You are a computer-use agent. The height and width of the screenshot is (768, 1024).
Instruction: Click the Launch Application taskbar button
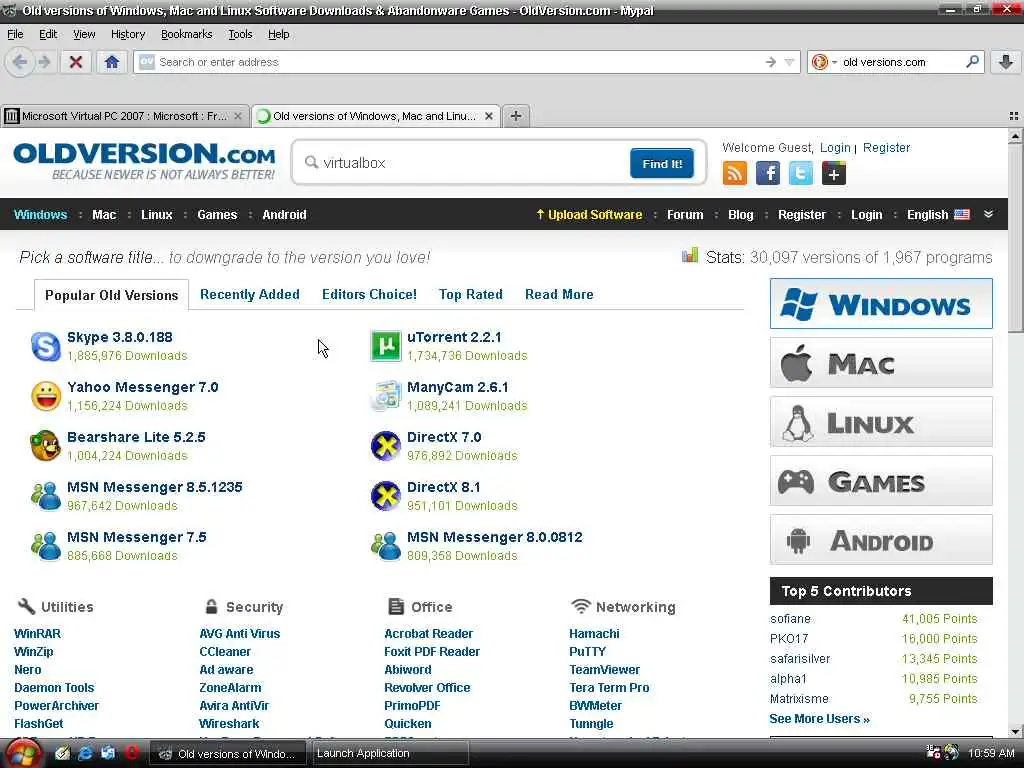(390, 754)
